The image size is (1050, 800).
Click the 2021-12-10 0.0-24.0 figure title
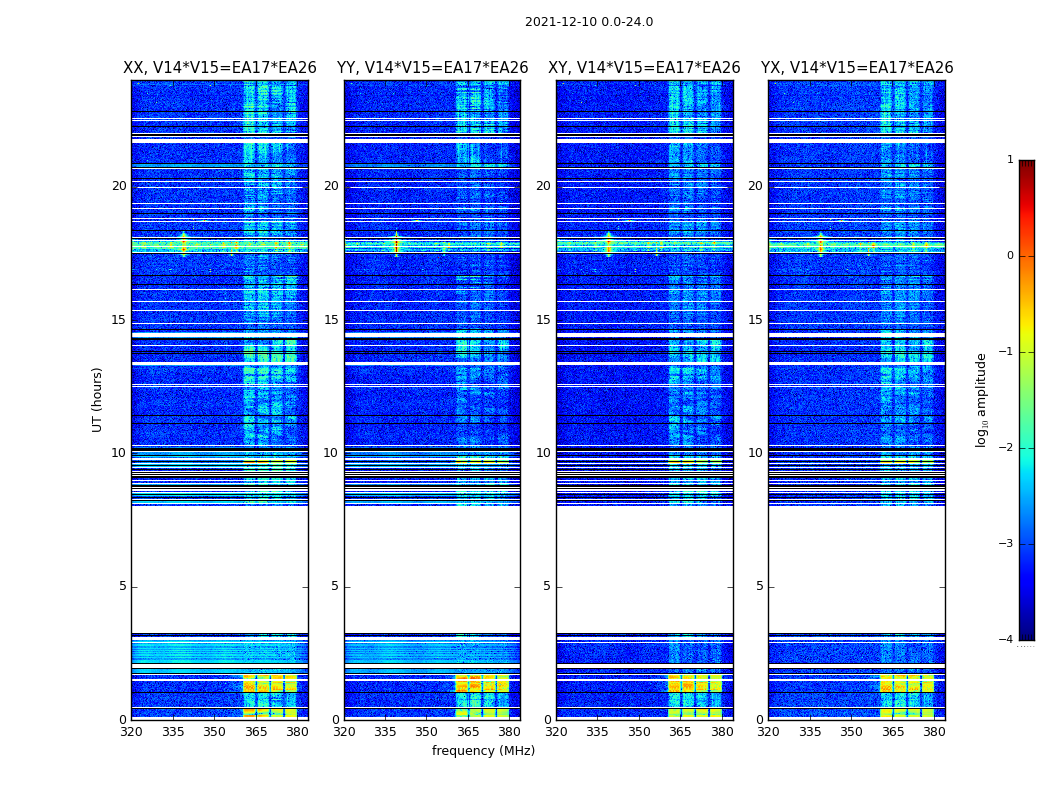coord(589,22)
